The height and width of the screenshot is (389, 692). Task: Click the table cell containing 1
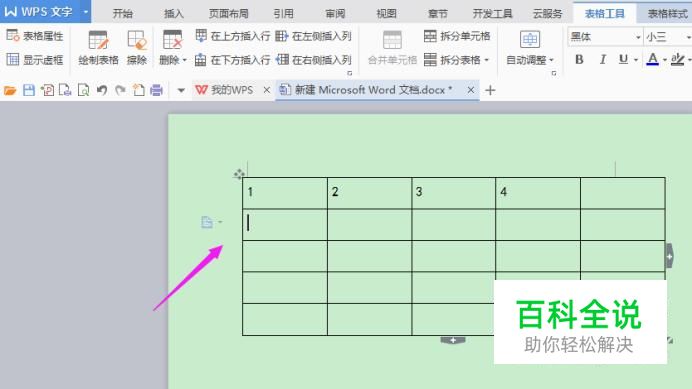click(x=285, y=193)
